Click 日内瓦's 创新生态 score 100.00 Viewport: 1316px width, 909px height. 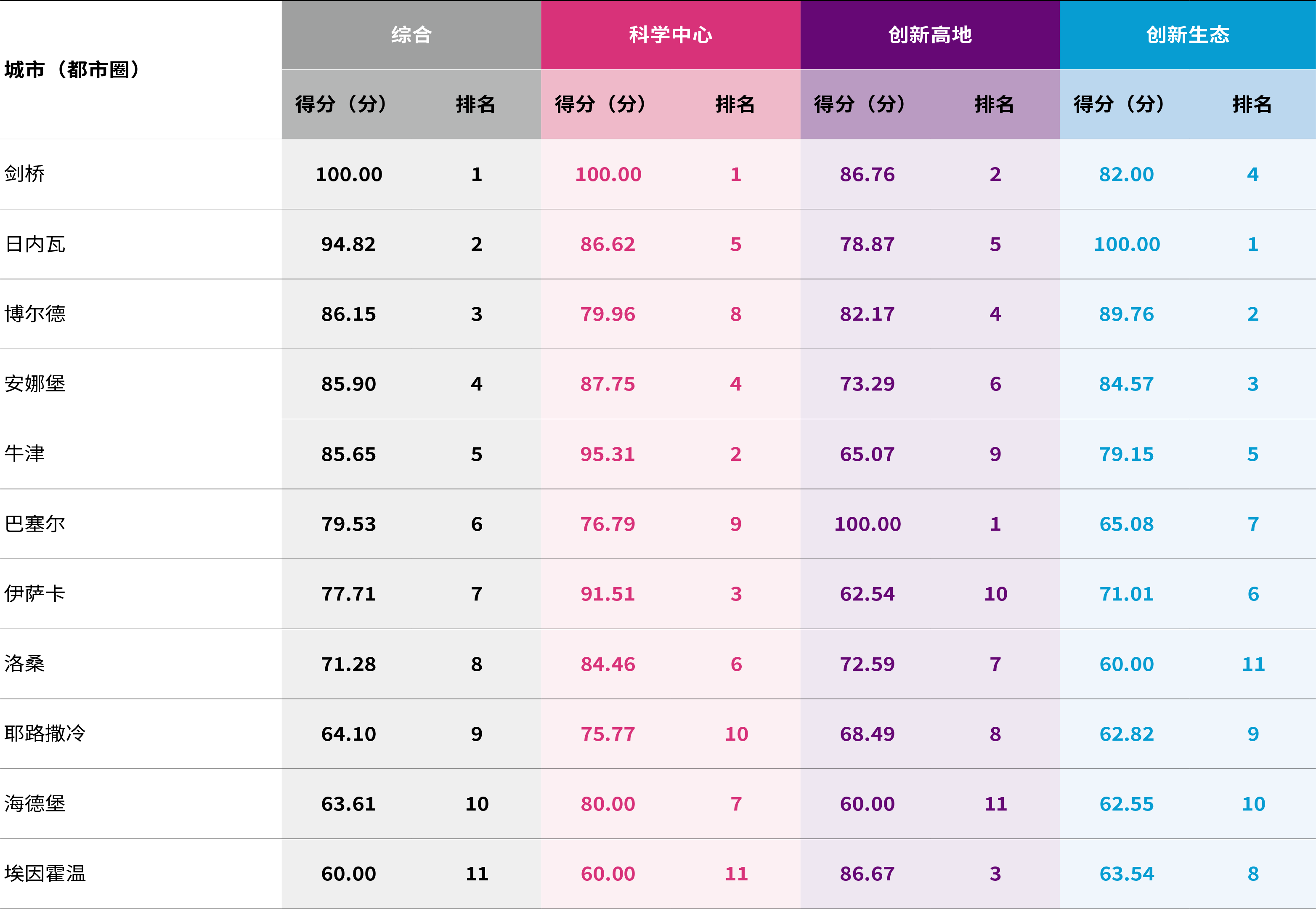tap(1127, 245)
